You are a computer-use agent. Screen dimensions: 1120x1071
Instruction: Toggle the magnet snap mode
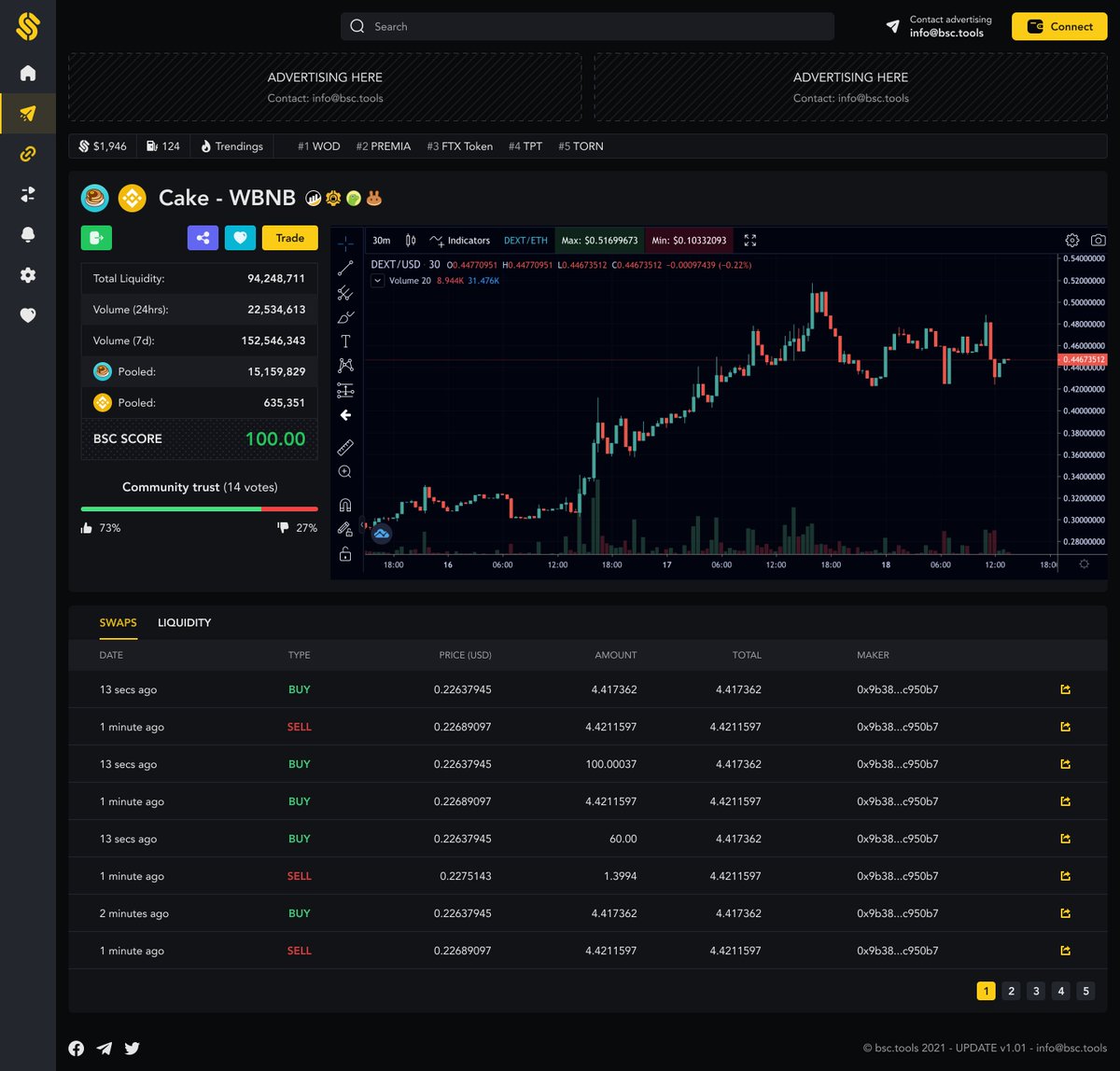coord(345,505)
